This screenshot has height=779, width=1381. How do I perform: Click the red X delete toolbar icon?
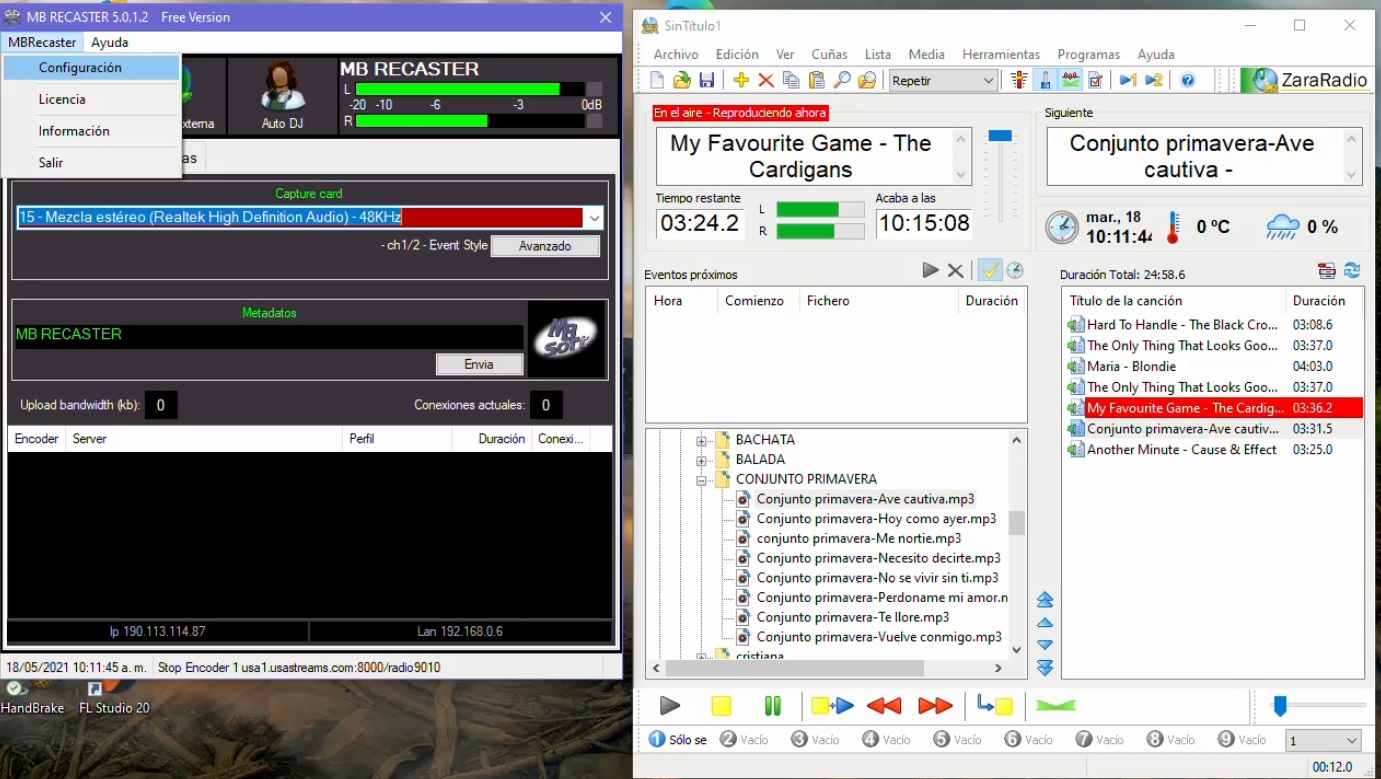click(x=766, y=80)
